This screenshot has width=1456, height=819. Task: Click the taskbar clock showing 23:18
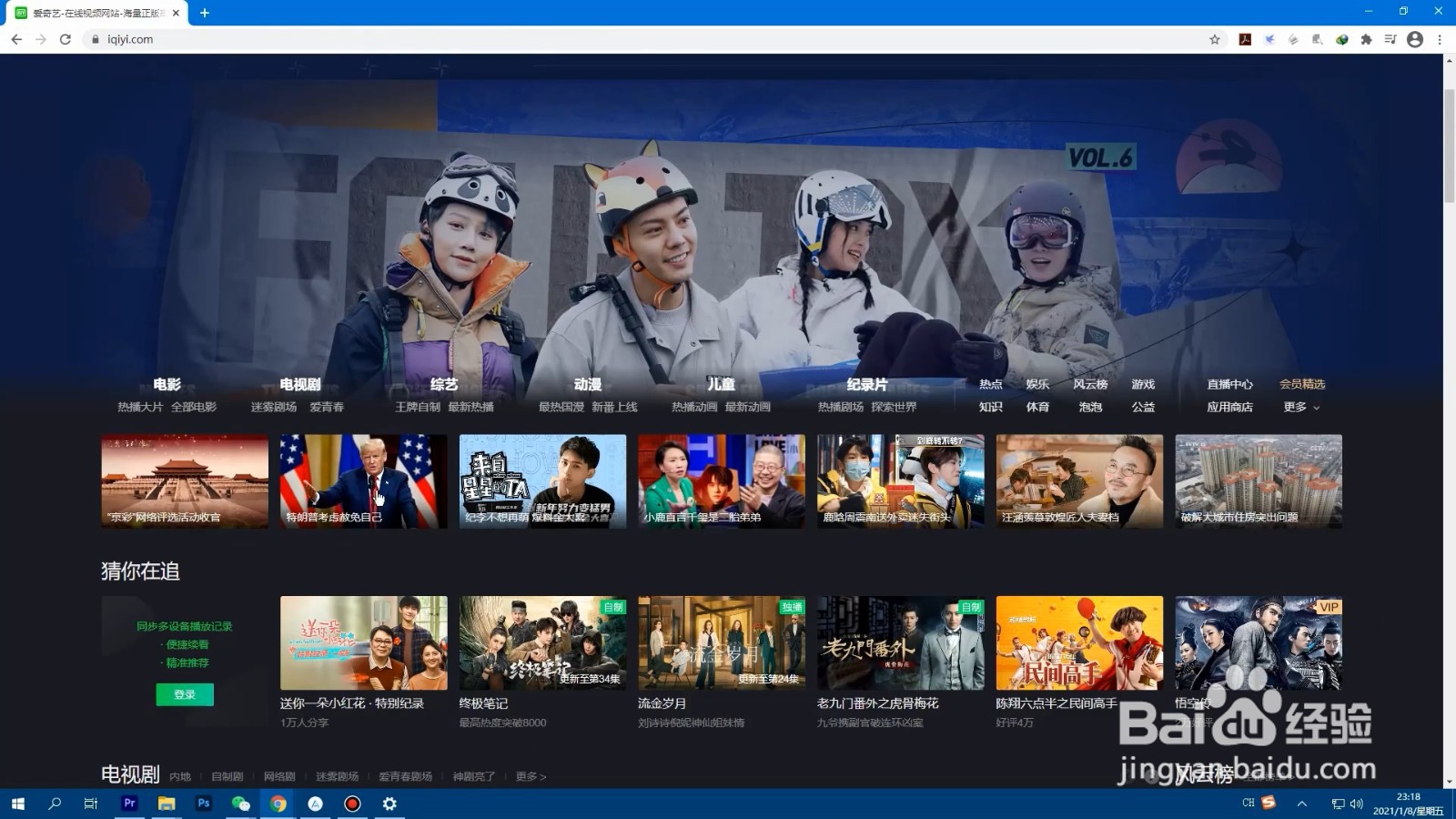(1408, 804)
